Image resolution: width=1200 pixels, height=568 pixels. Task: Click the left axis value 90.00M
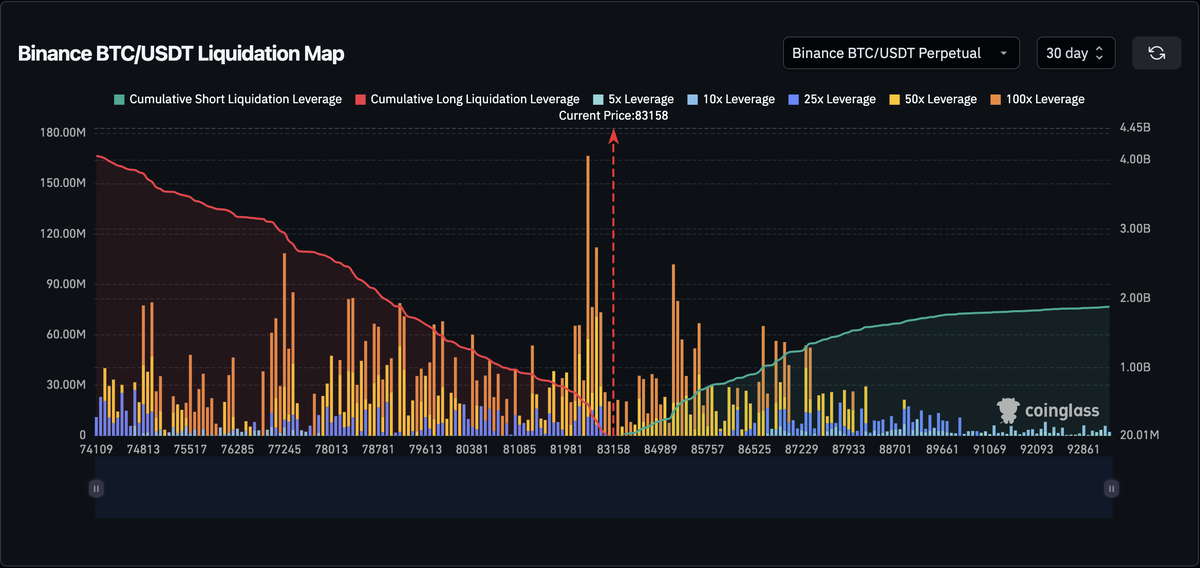[66, 284]
